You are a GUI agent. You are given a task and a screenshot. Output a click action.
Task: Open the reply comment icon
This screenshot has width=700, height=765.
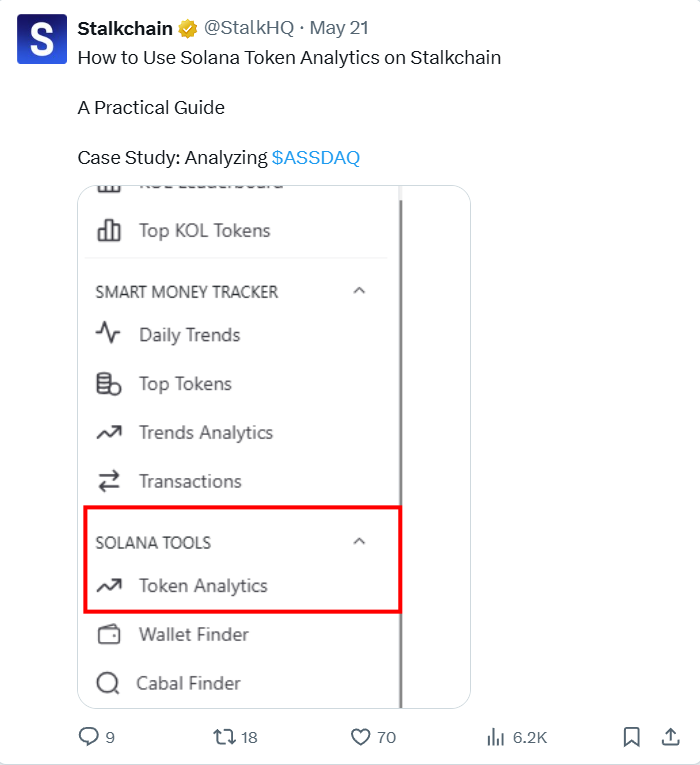point(88,736)
